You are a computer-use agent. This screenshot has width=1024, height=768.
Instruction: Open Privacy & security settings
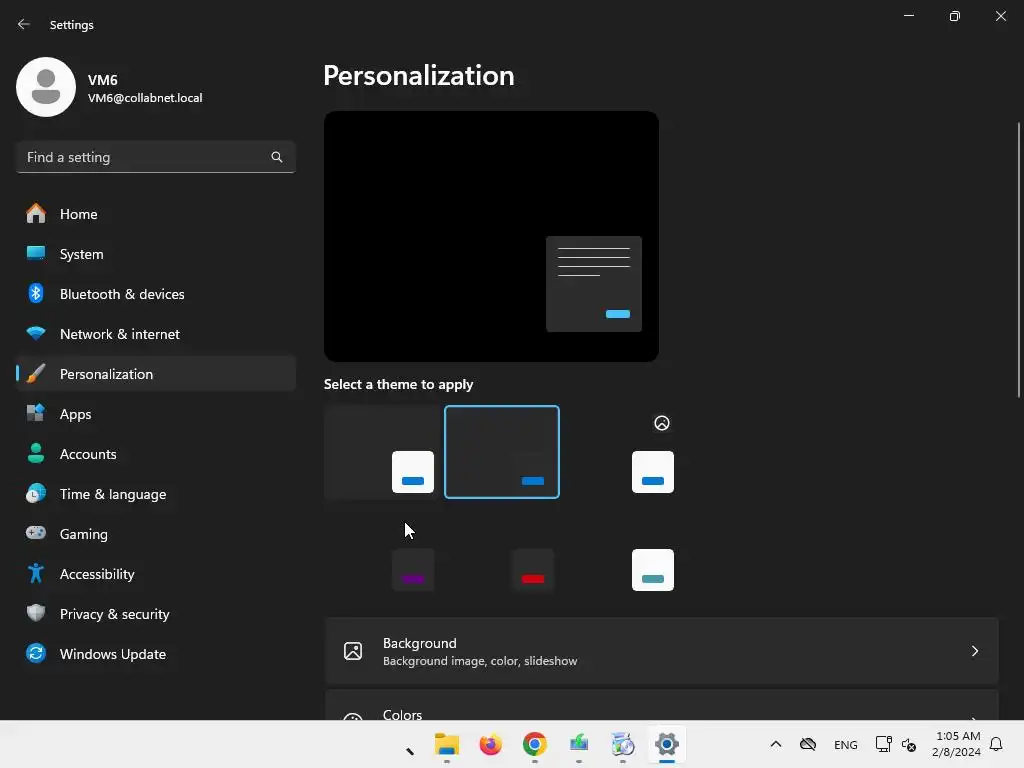pyautogui.click(x=155, y=614)
